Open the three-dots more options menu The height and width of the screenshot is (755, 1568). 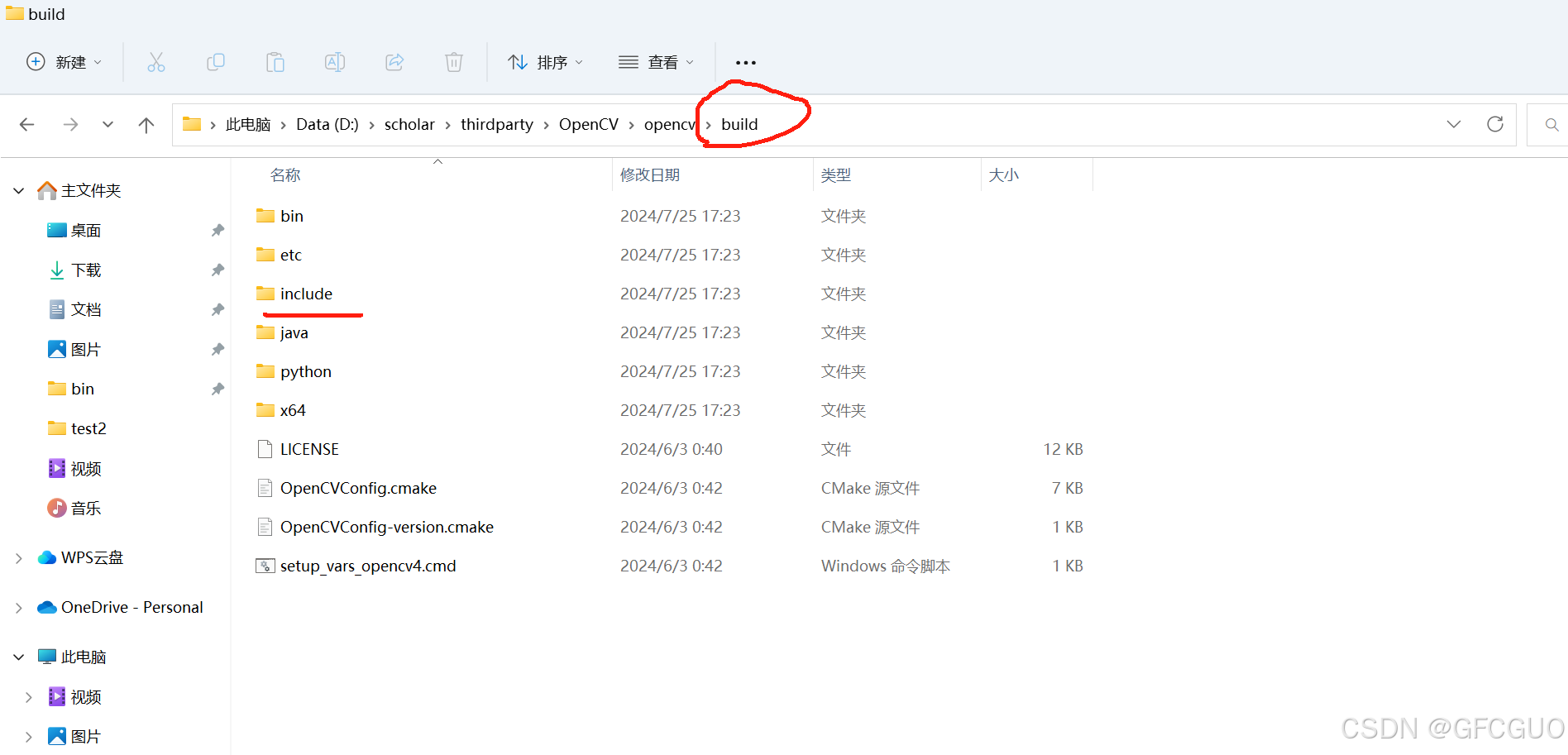click(746, 63)
